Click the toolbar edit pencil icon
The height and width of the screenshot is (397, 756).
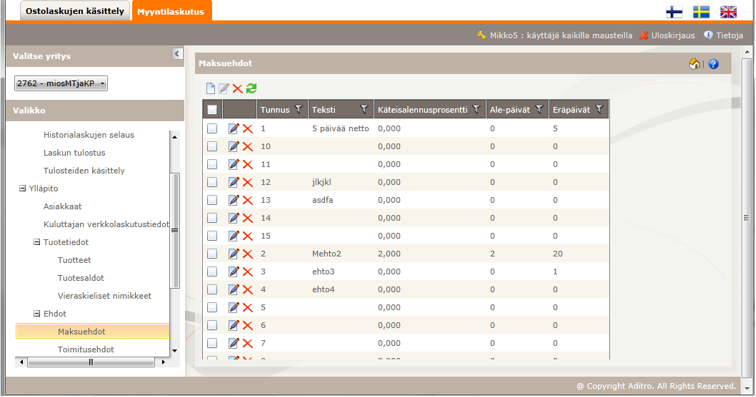coord(223,88)
